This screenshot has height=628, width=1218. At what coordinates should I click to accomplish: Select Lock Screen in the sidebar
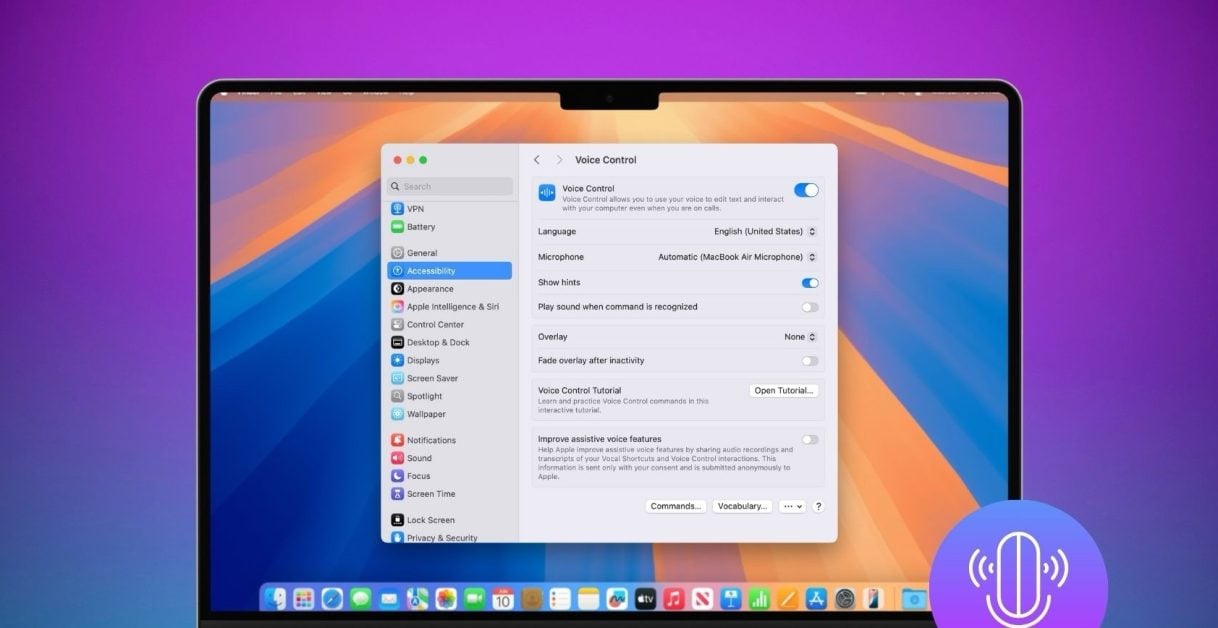[449, 521]
